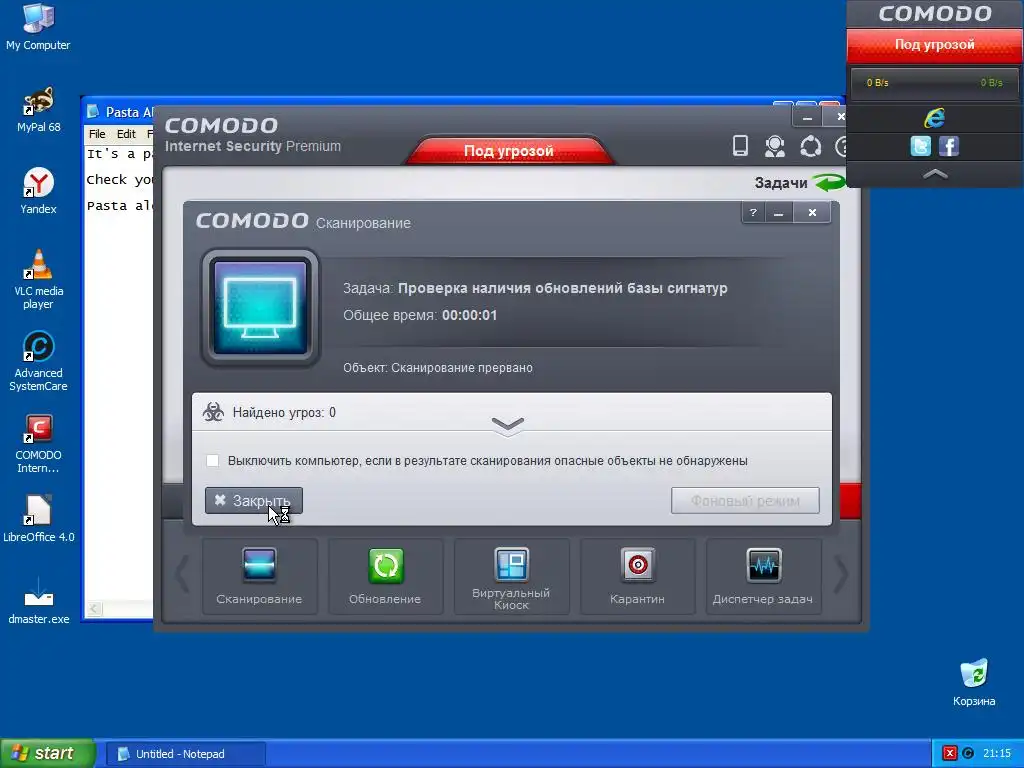Click the task name Проверка наличия обновлений text

tap(562, 288)
